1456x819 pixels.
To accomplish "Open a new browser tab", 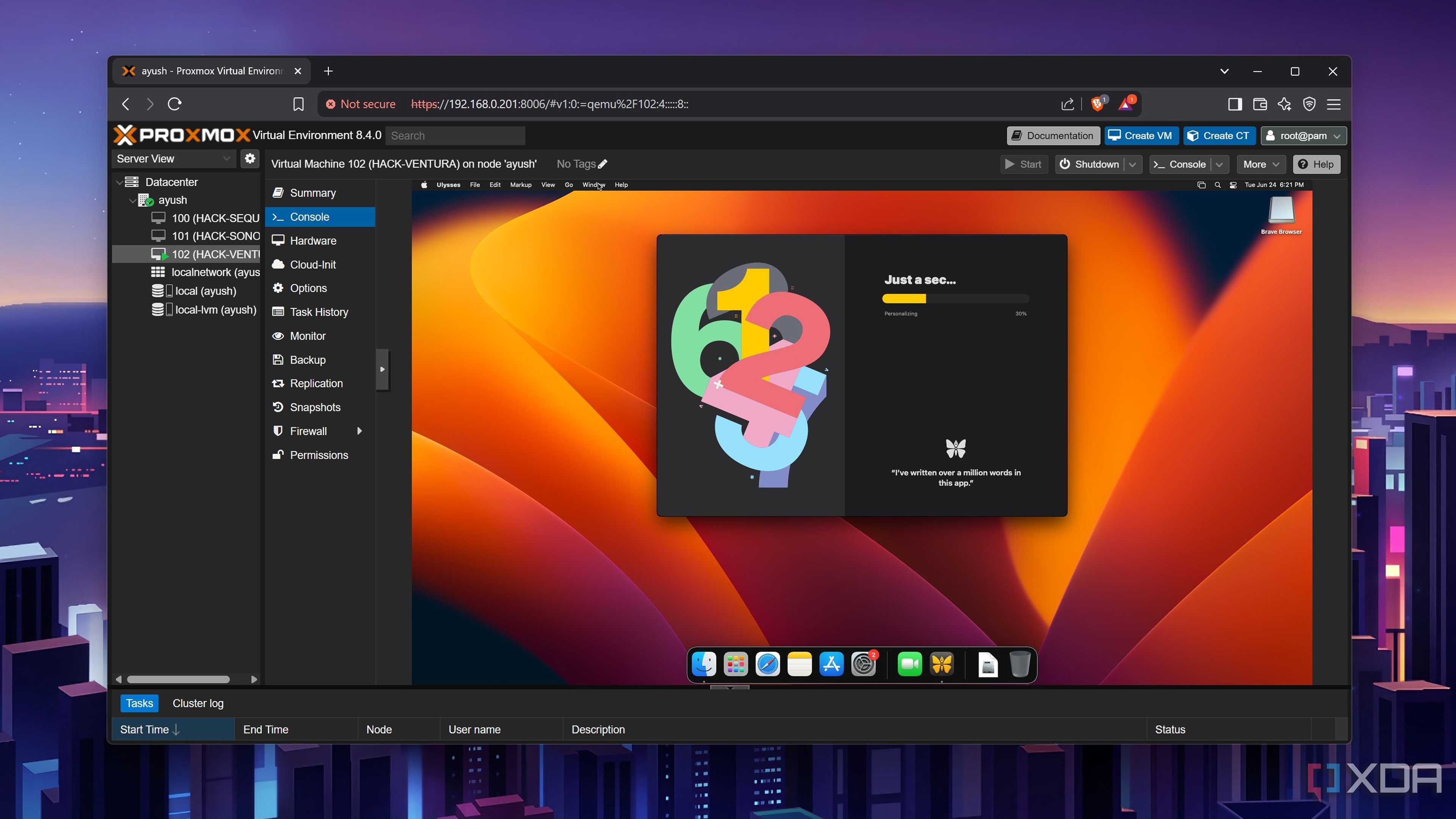I will tap(328, 71).
